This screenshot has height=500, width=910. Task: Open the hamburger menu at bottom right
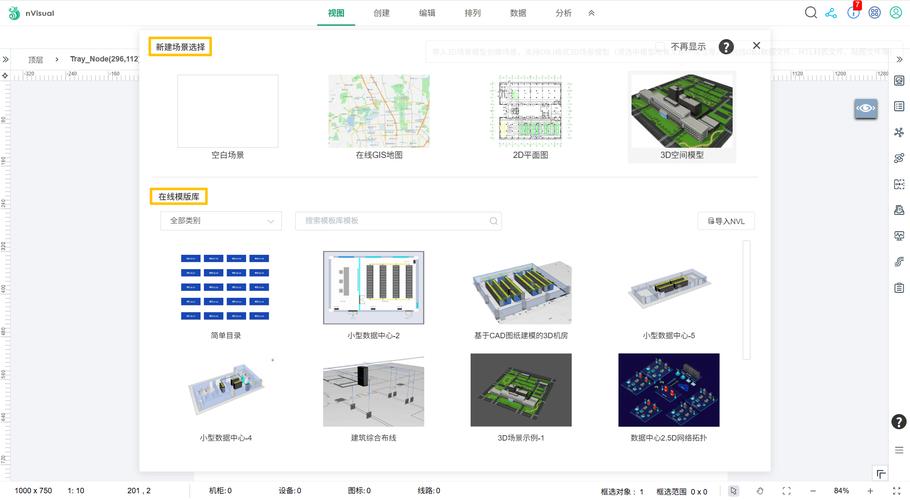pos(899,450)
